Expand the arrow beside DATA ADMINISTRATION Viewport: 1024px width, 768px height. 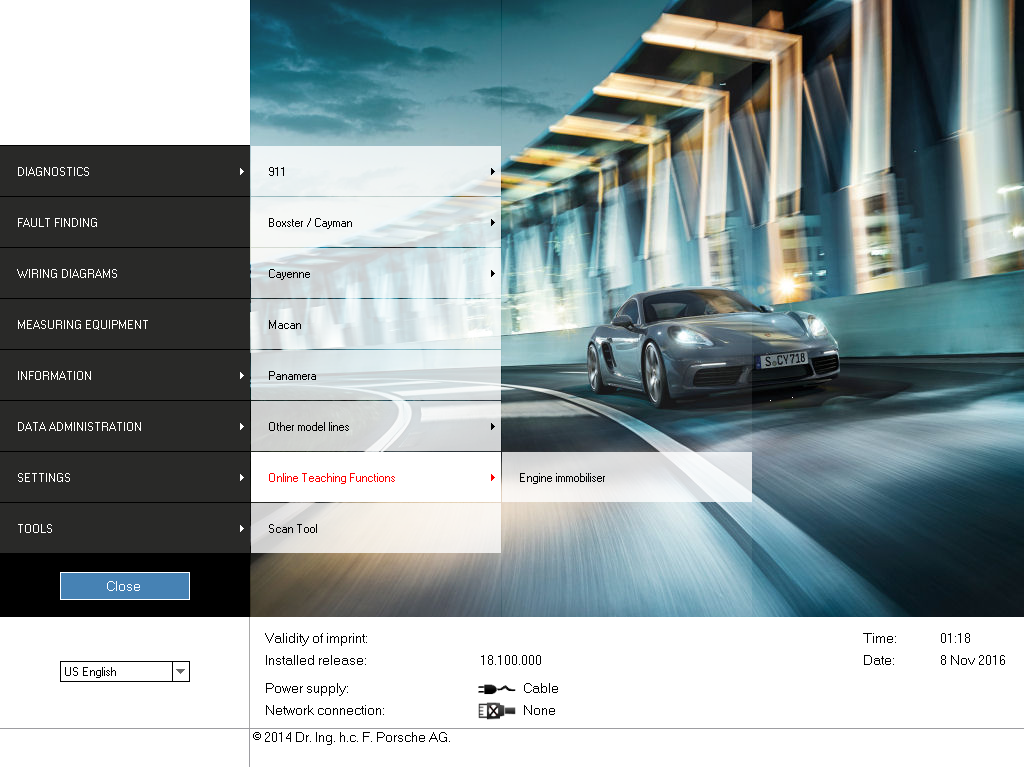[x=242, y=426]
